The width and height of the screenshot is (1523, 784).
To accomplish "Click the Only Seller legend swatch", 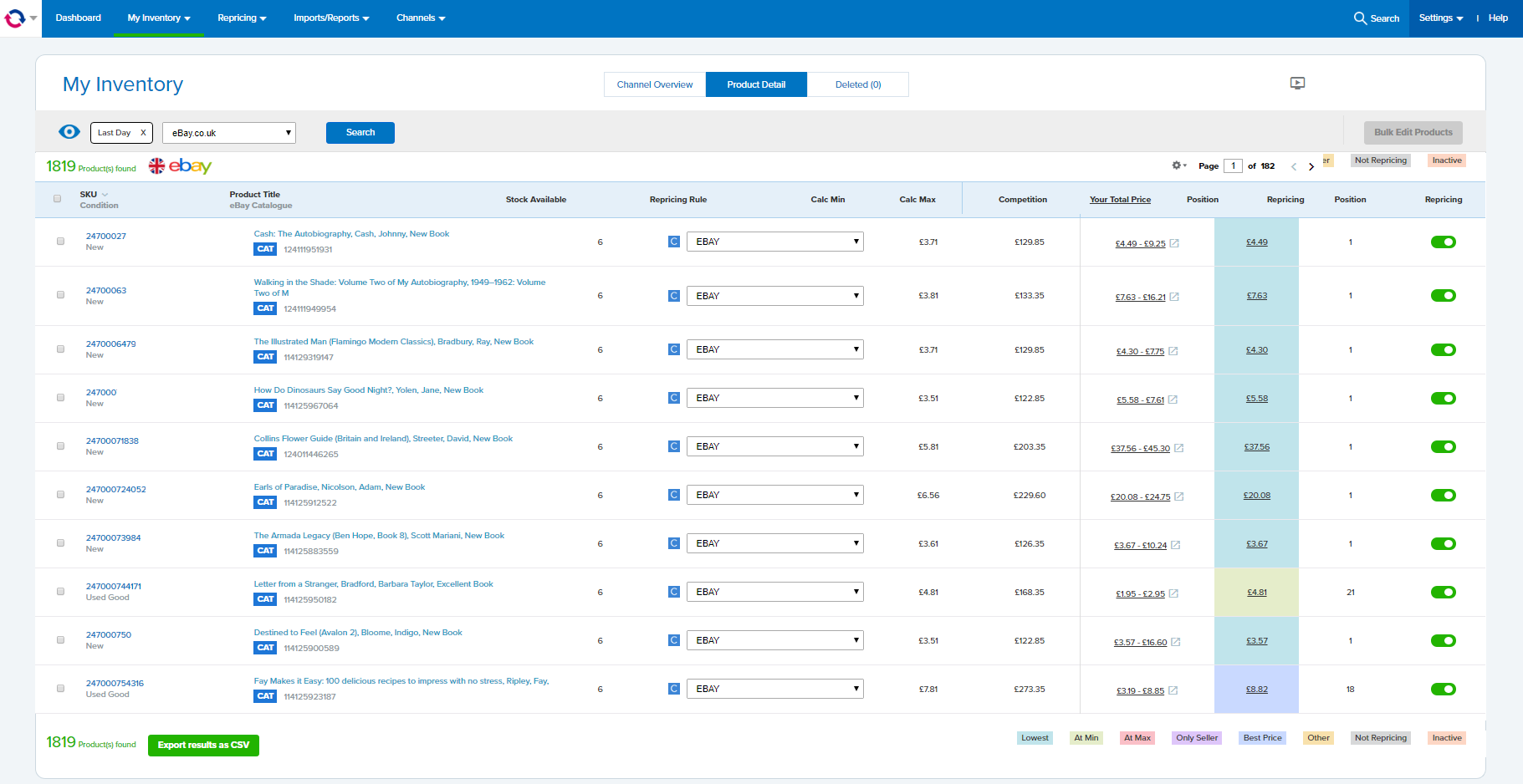I will tap(1196, 738).
